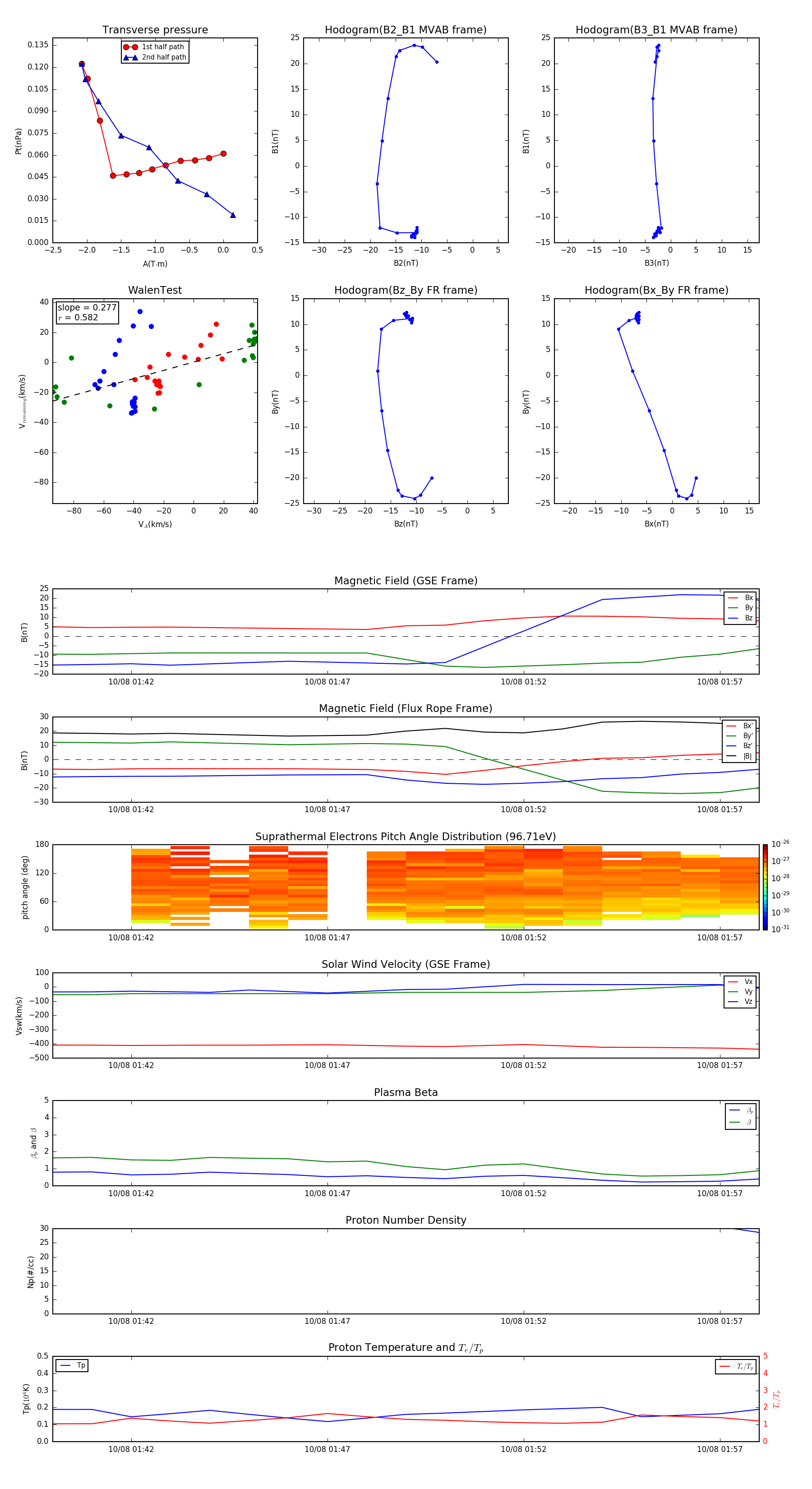Click the "Magnetic Field (Flux Rope Frame)" title
The image size is (812, 1489).
406,709
